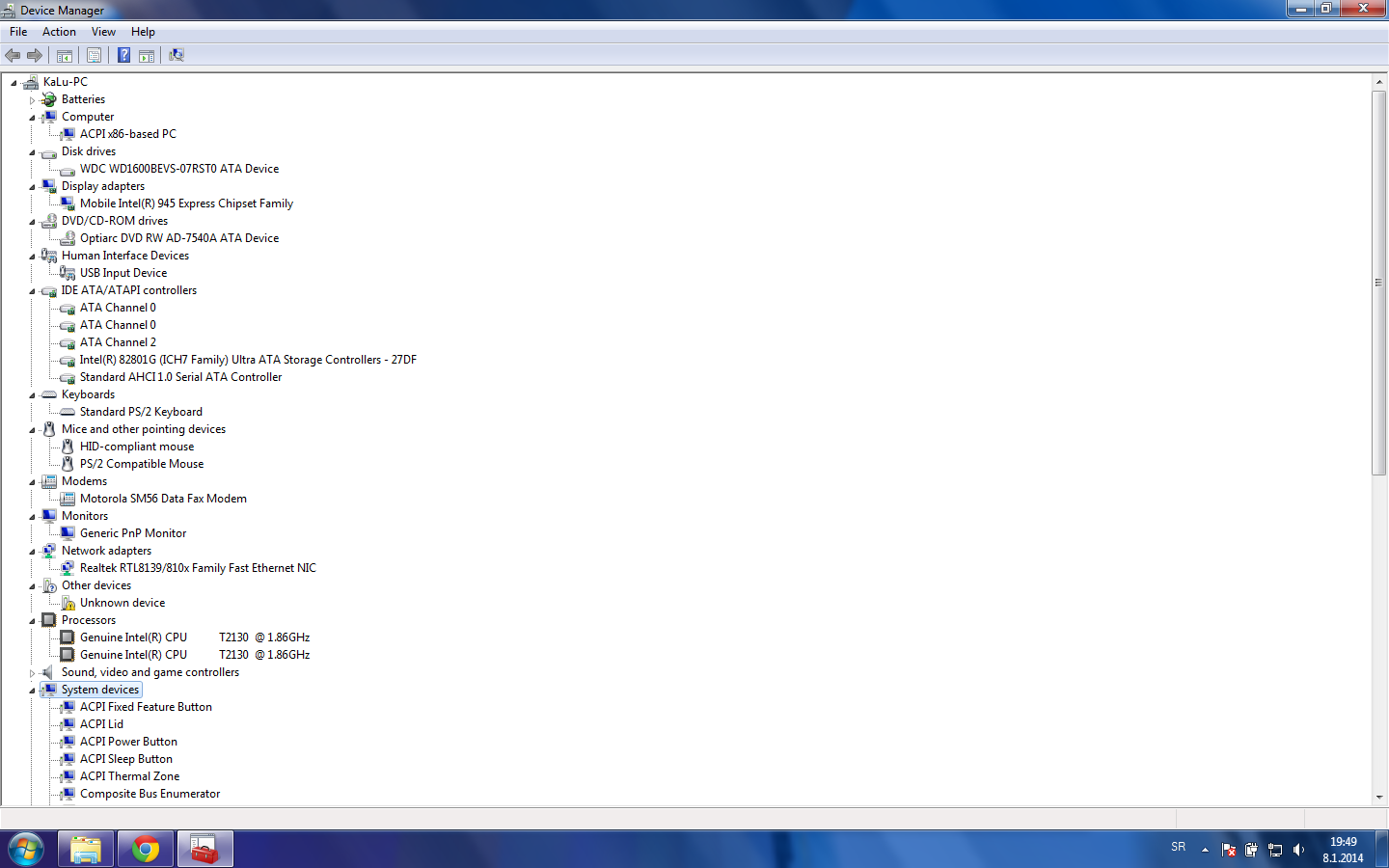Toggle the Show/Hide Action Pane toolbar icon
Screen dimensions: 1389x868
(x=147, y=55)
